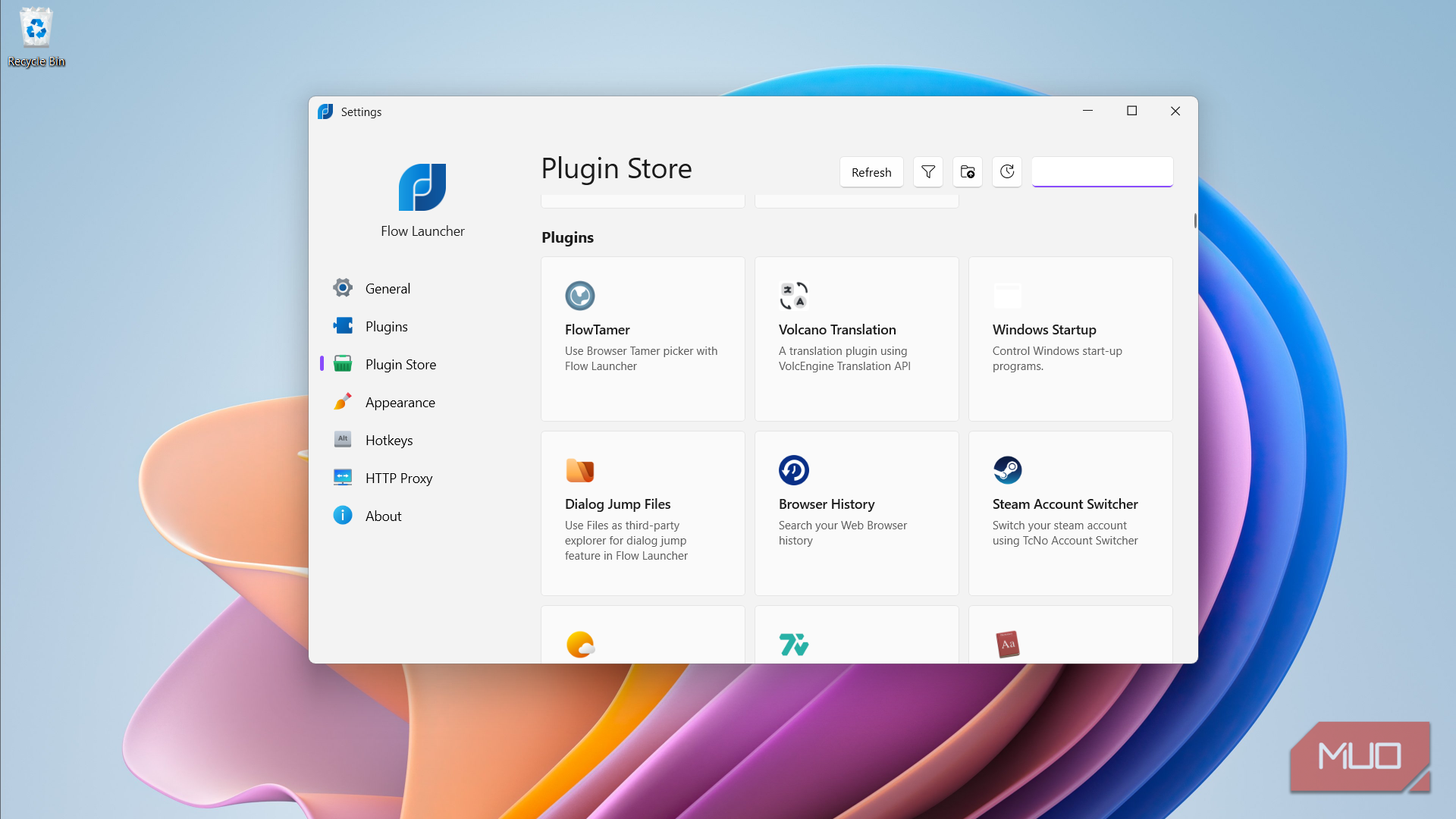This screenshot has width=1456, height=819.
Task: Click the Refresh button
Action: point(871,172)
